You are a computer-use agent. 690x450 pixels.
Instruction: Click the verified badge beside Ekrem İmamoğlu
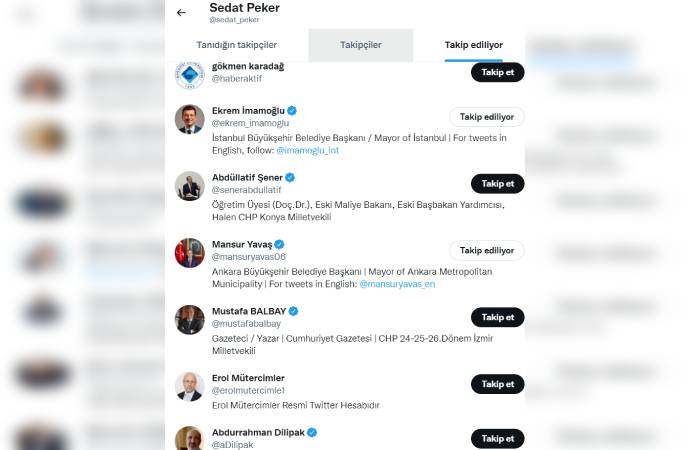click(x=292, y=110)
